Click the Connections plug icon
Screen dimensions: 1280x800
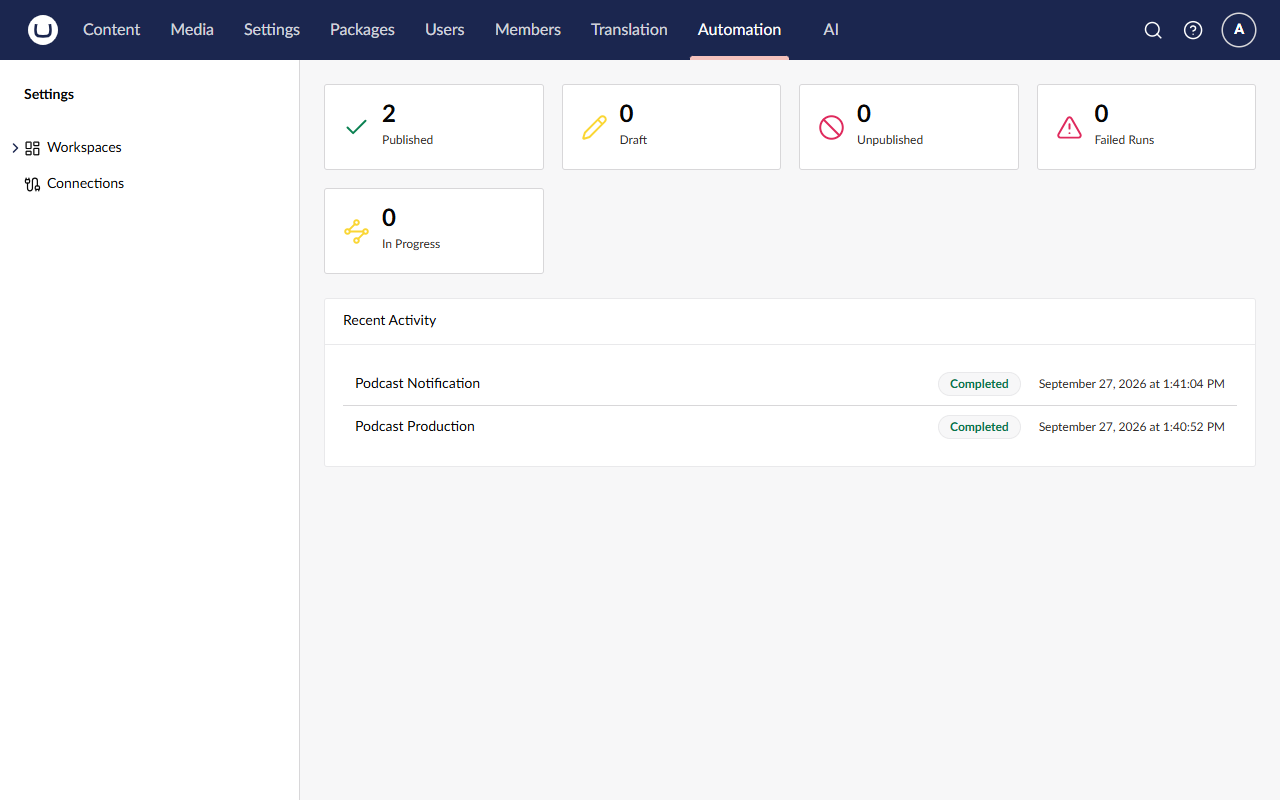[32, 184]
